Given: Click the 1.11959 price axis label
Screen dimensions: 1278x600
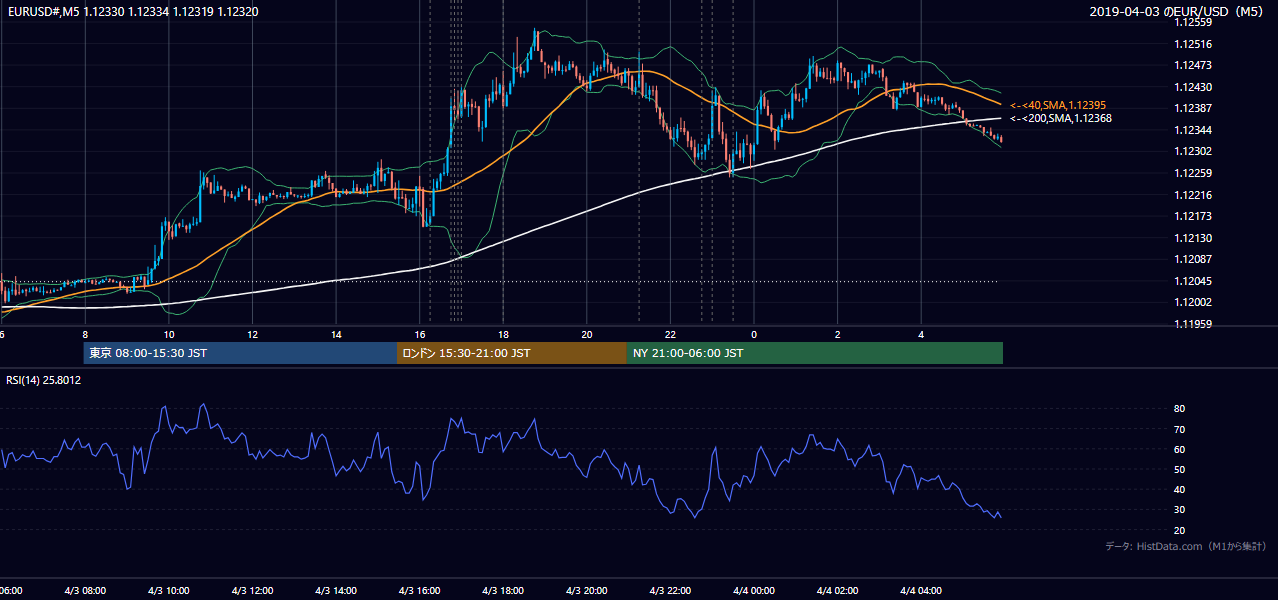Looking at the screenshot, I should (x=1194, y=324).
